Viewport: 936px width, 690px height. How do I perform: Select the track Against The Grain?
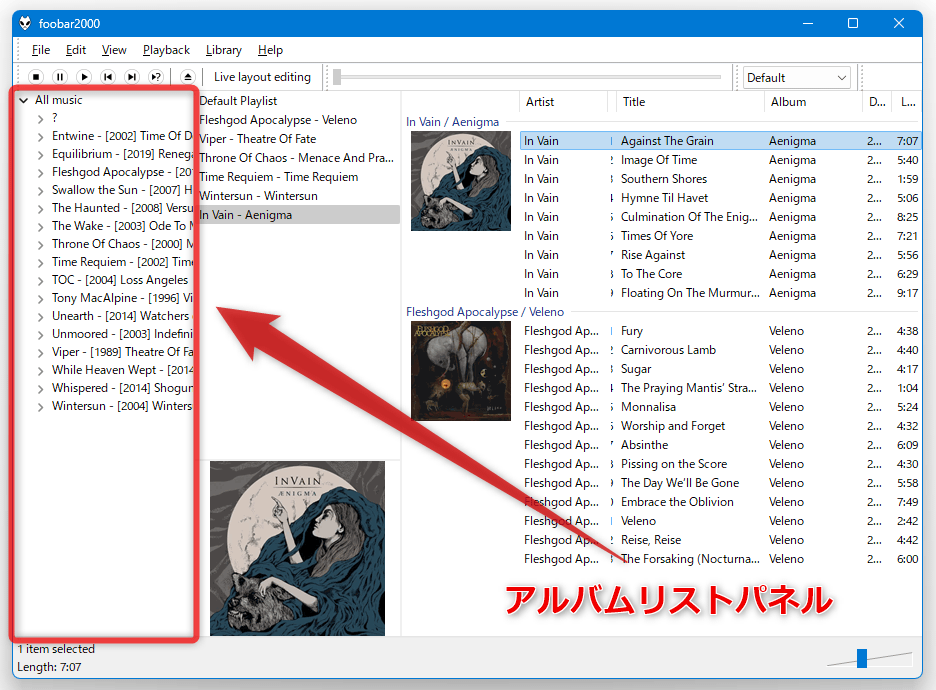click(x=721, y=141)
